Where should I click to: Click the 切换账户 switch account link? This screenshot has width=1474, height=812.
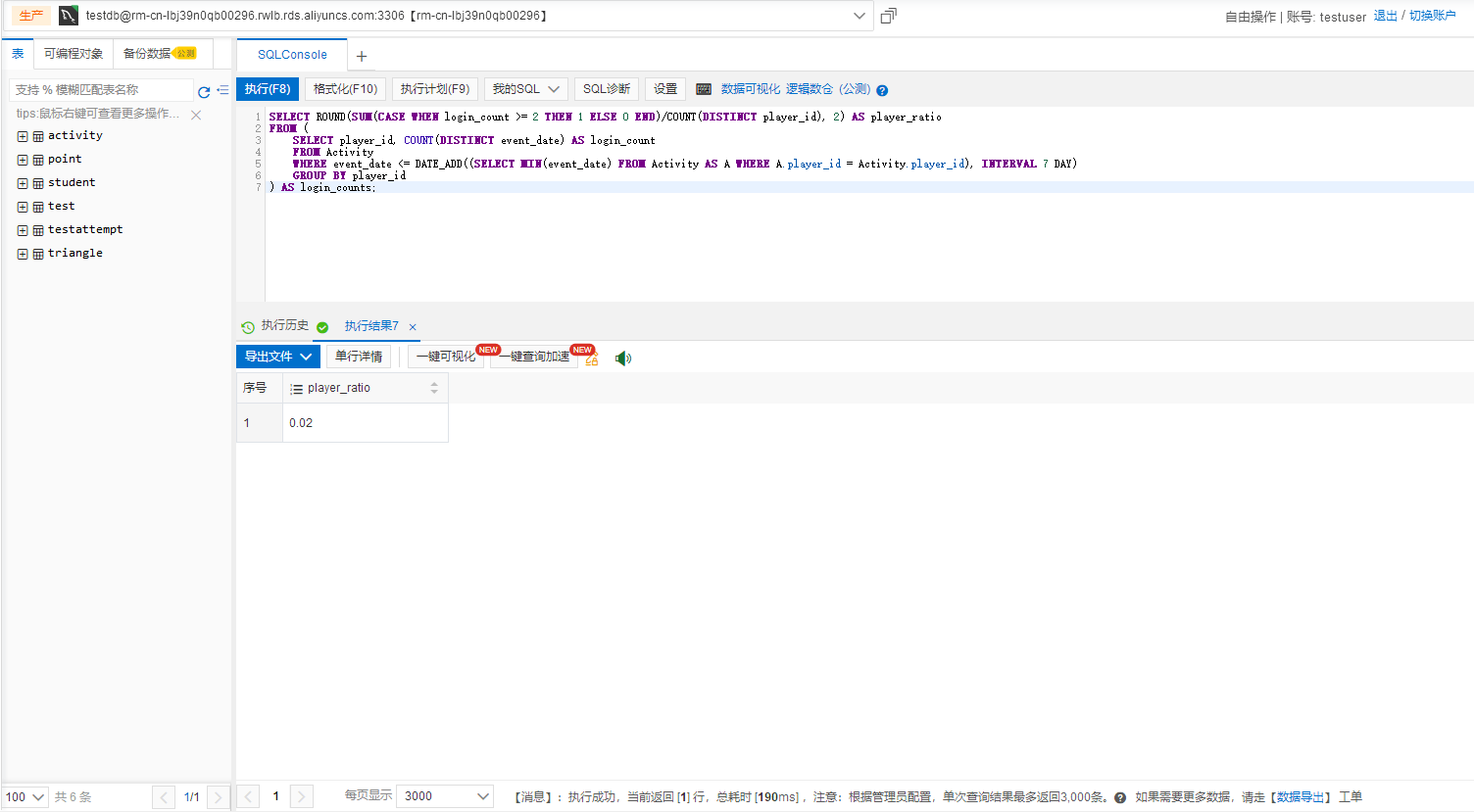pos(1433,16)
